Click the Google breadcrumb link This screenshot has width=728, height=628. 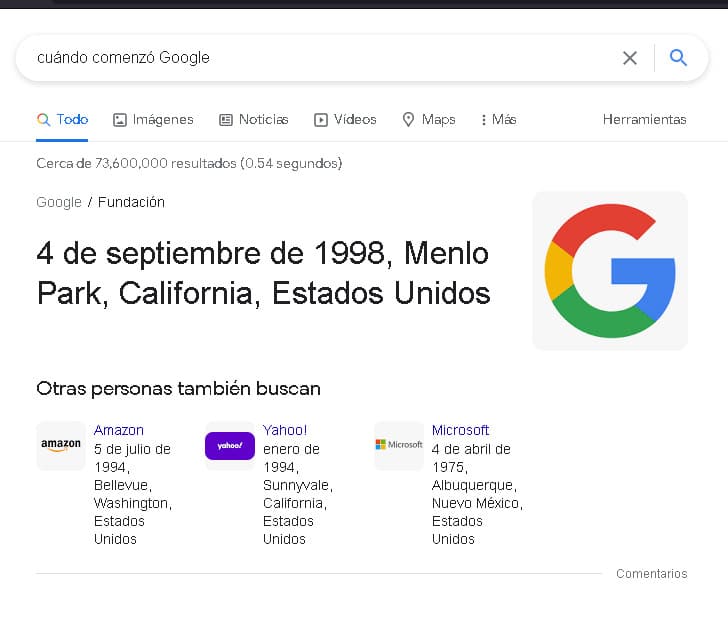tap(59, 202)
